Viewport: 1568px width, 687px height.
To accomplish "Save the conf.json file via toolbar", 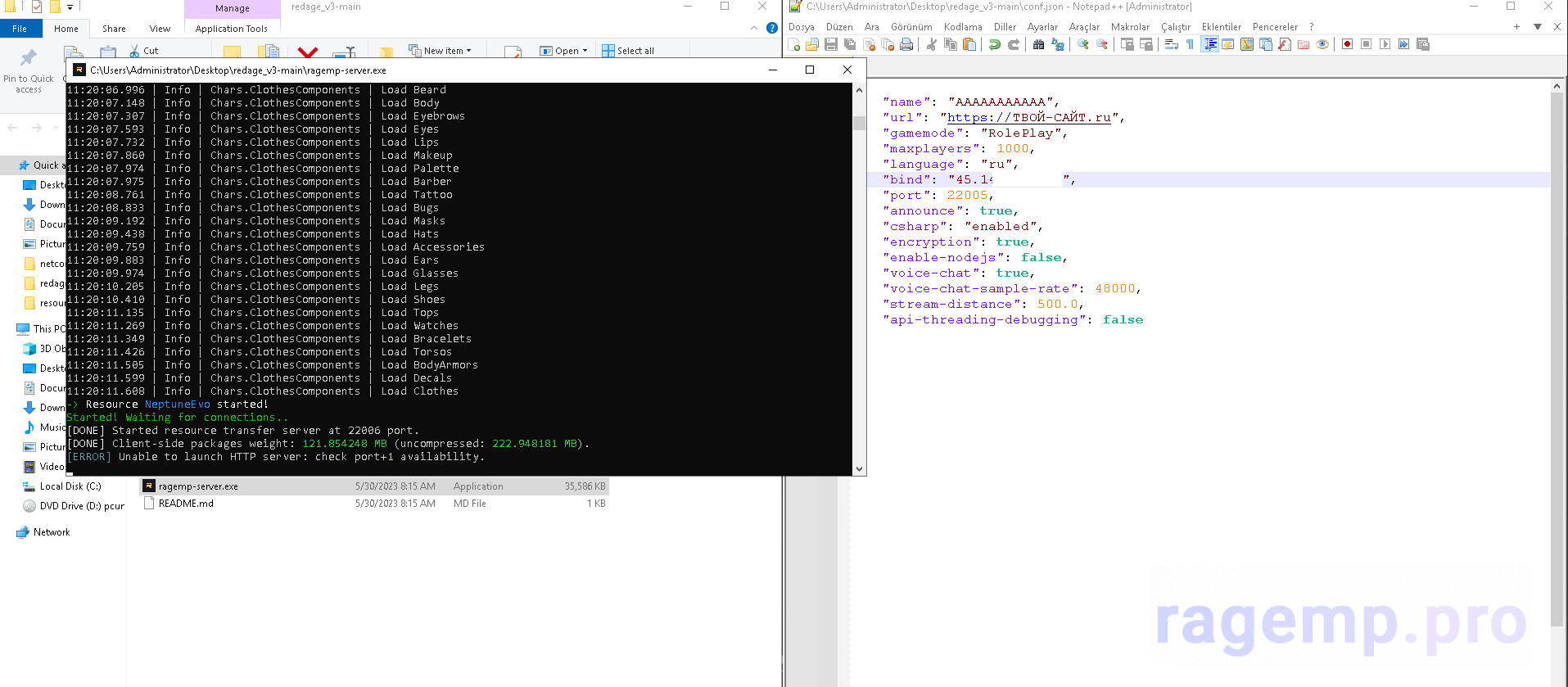I will (x=831, y=45).
